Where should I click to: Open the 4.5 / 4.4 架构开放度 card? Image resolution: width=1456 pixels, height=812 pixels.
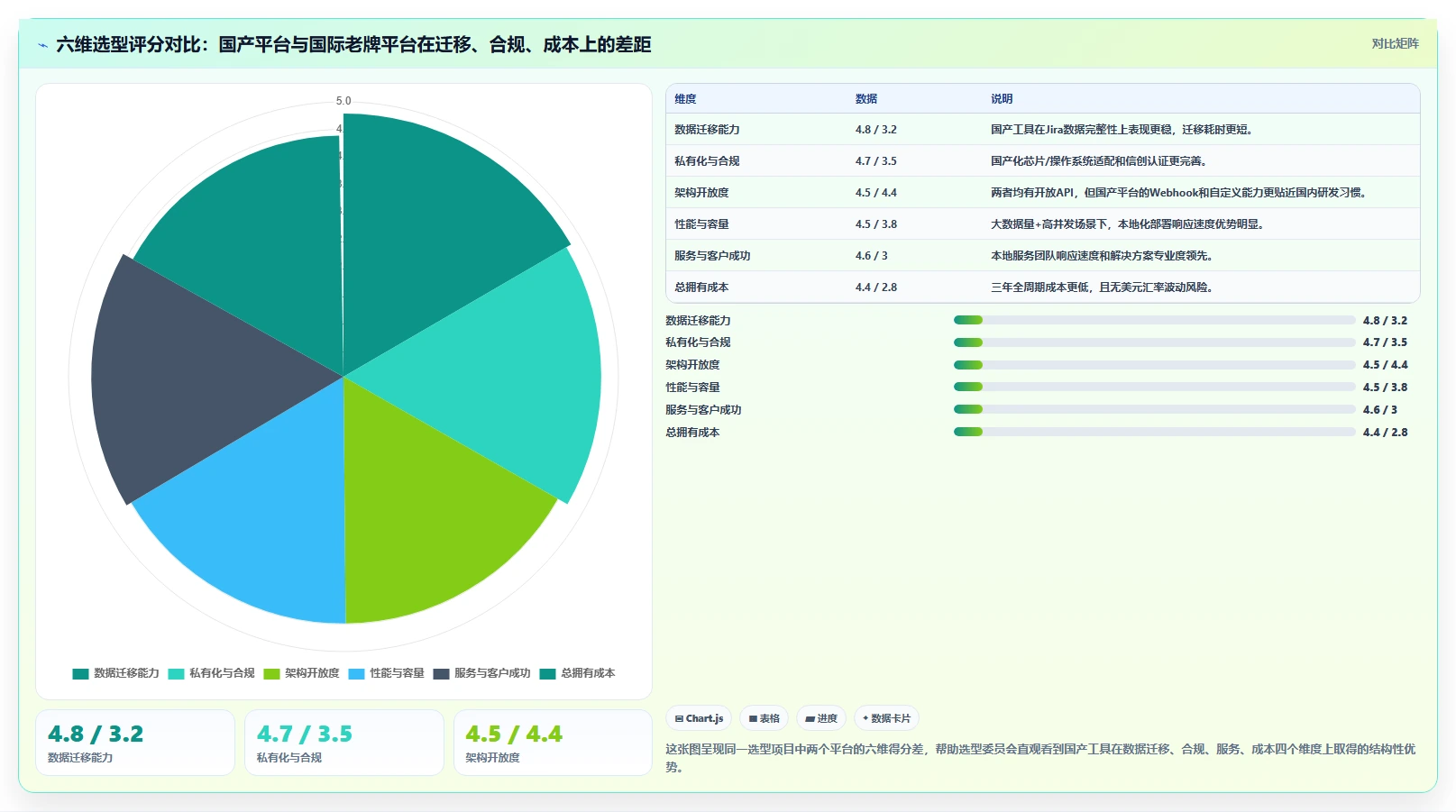click(553, 743)
